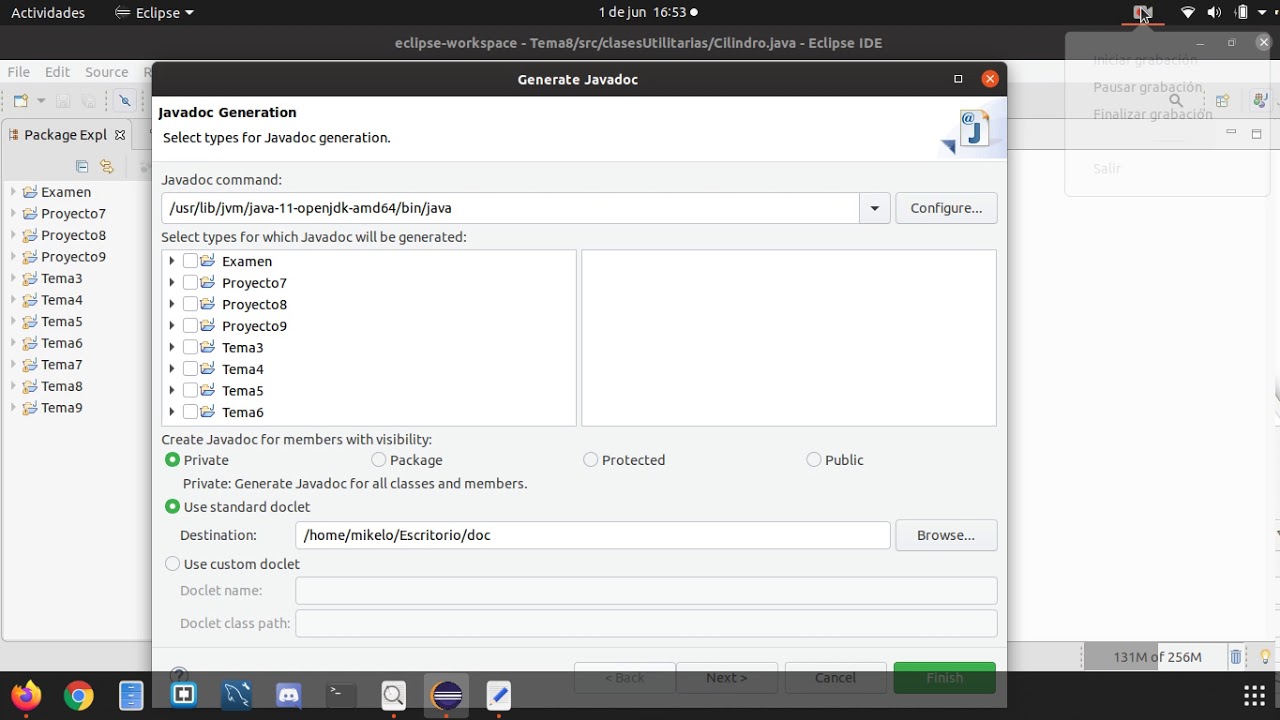Viewport: 1280px width, 720px height.
Task: Launch Google Chrome from the dock
Action: (78, 695)
